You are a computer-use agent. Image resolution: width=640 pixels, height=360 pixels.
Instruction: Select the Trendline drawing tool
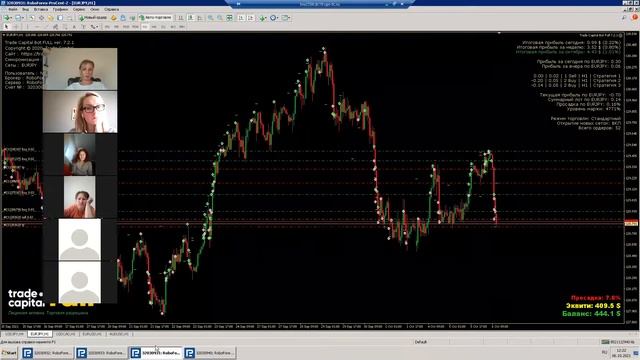click(x=46, y=27)
